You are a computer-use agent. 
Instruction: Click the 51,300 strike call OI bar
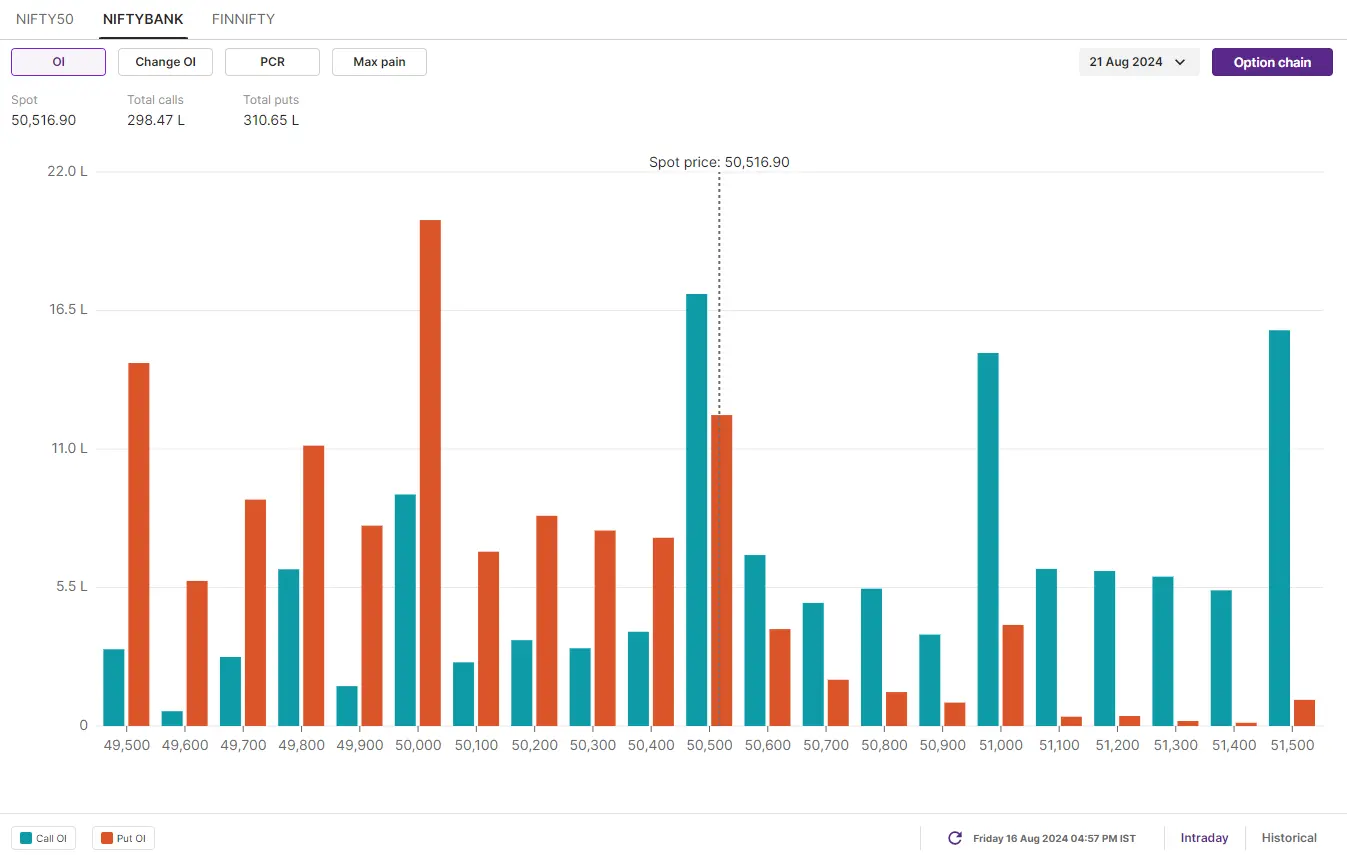1163,651
